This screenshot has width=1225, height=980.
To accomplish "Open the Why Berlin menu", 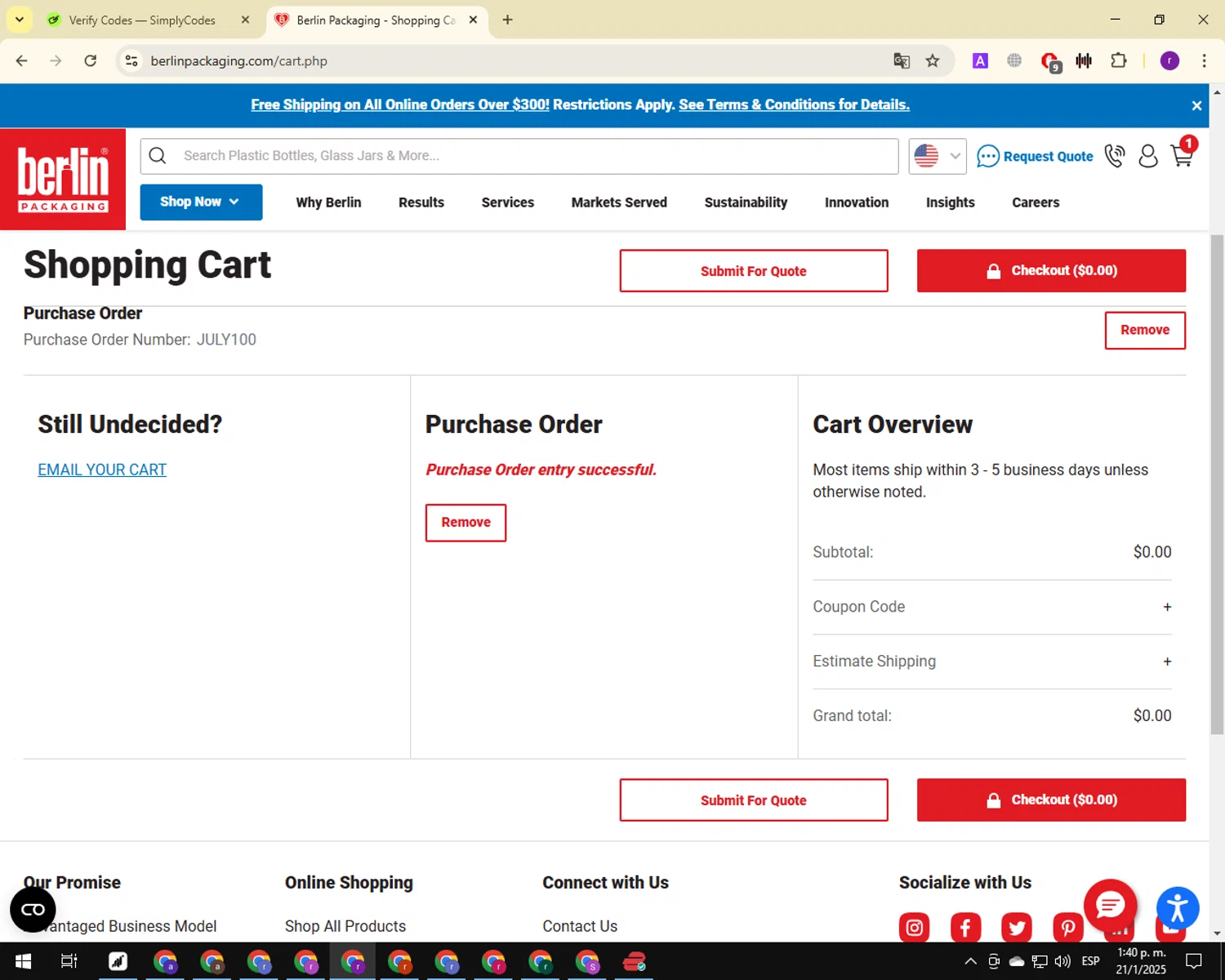I will click(x=328, y=203).
